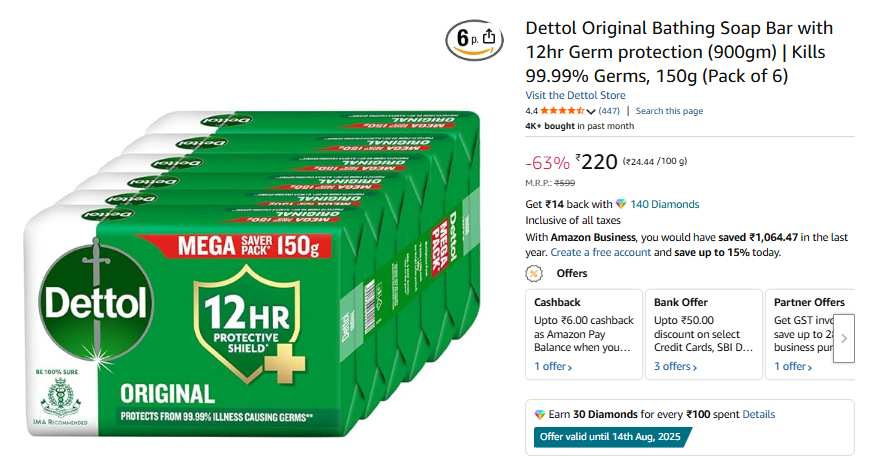Visit the Dettol Store link
Image resolution: width=871 pixels, height=456 pixels.
575,95
